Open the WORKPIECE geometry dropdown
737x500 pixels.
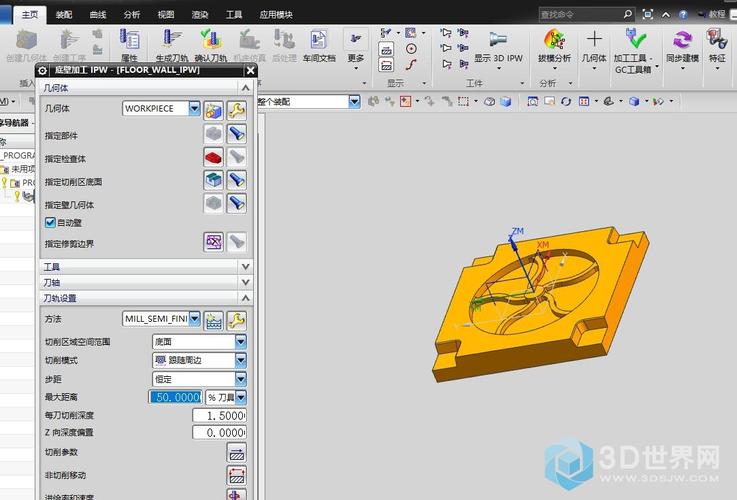[x=195, y=108]
